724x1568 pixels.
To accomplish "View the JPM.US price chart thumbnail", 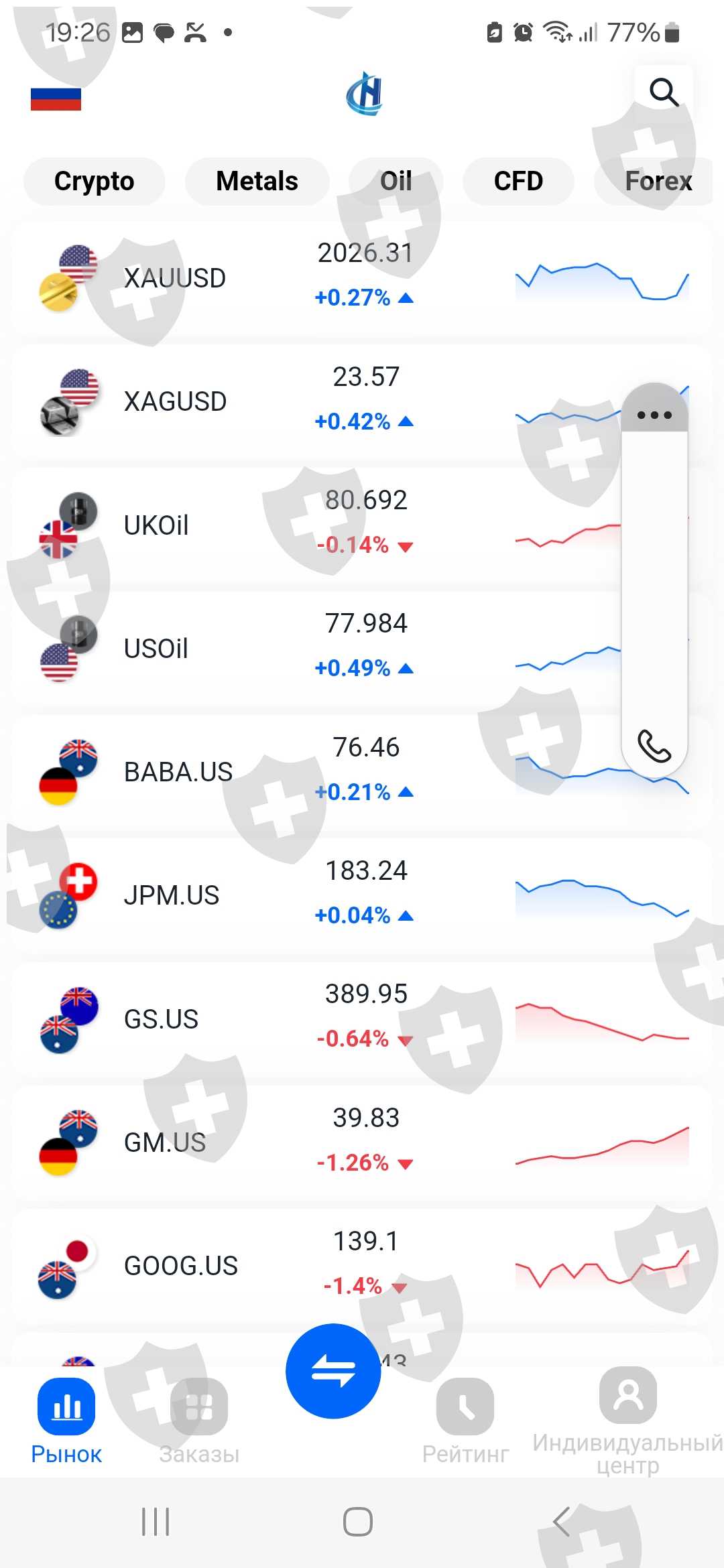I will (601, 897).
